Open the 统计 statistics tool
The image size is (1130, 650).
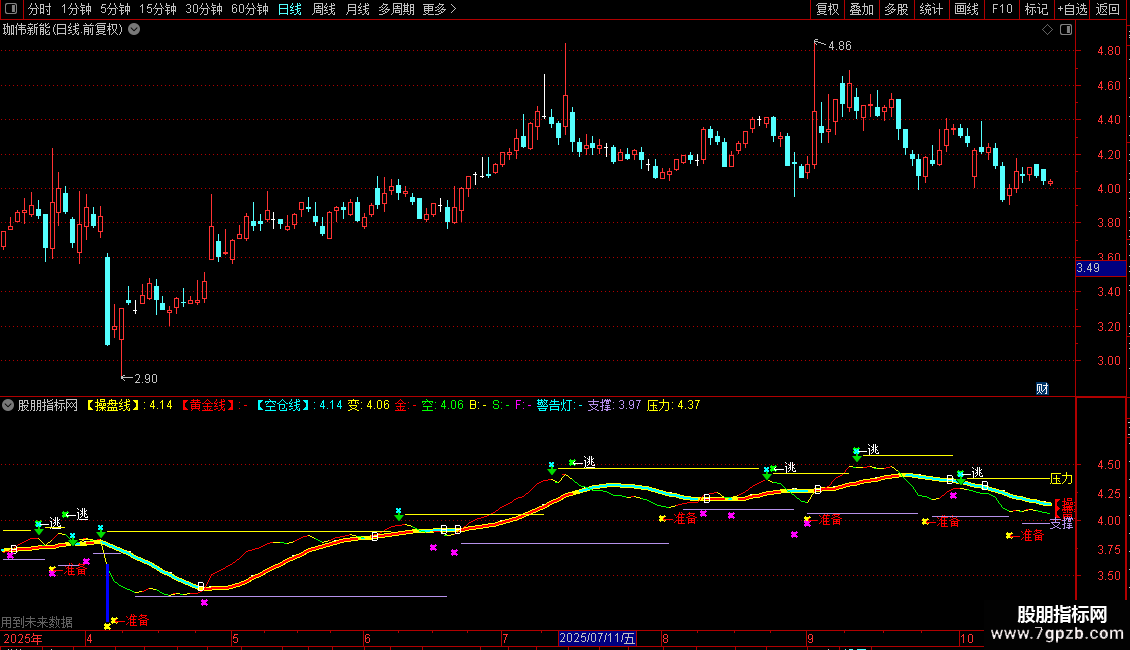[x=931, y=9]
